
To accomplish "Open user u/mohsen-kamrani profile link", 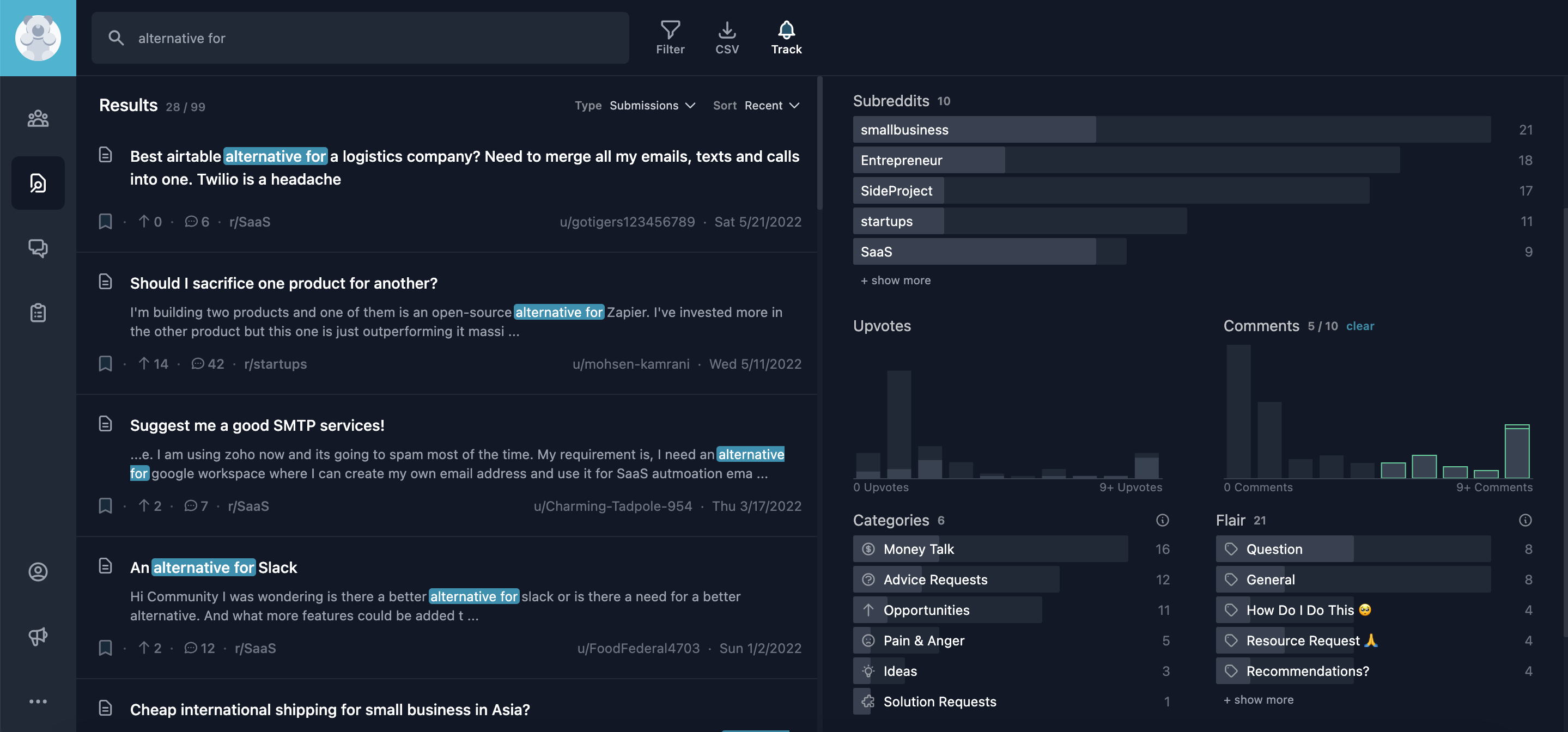I will (x=630, y=364).
